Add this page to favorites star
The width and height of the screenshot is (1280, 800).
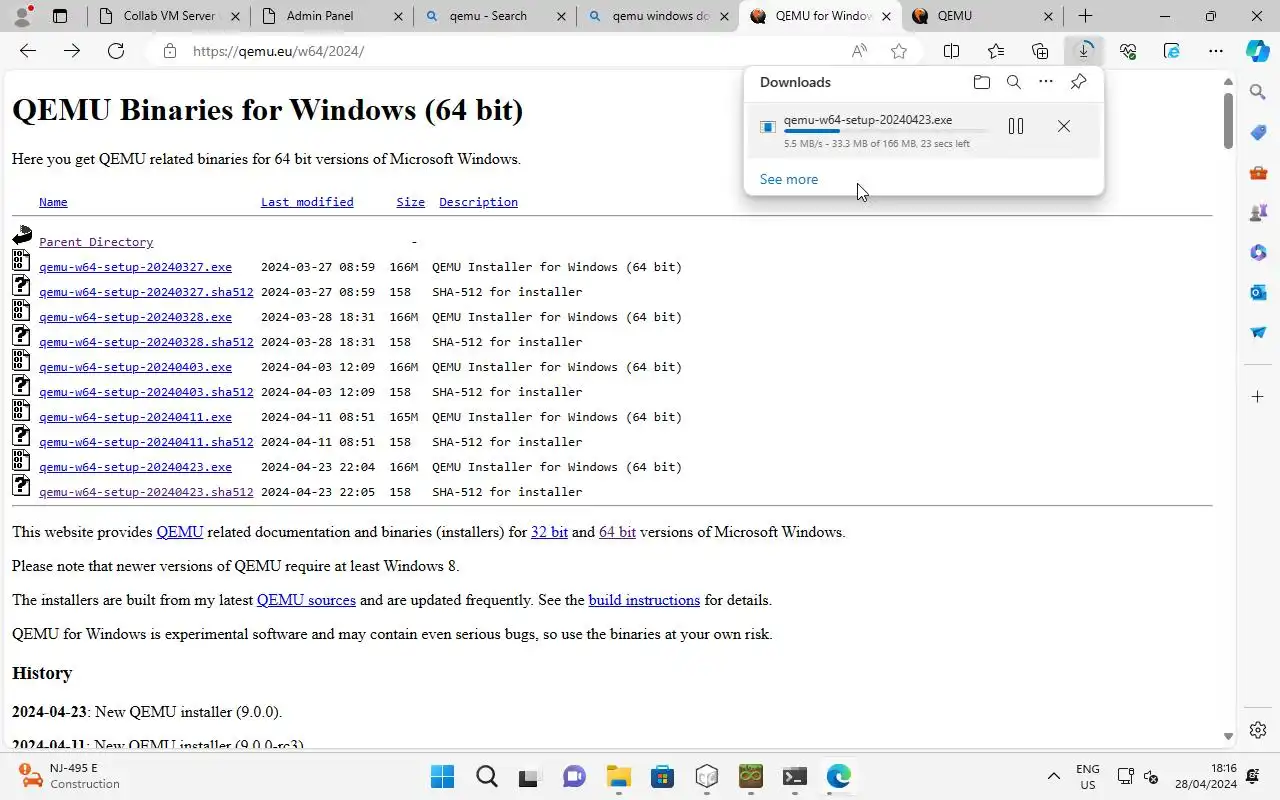click(899, 51)
